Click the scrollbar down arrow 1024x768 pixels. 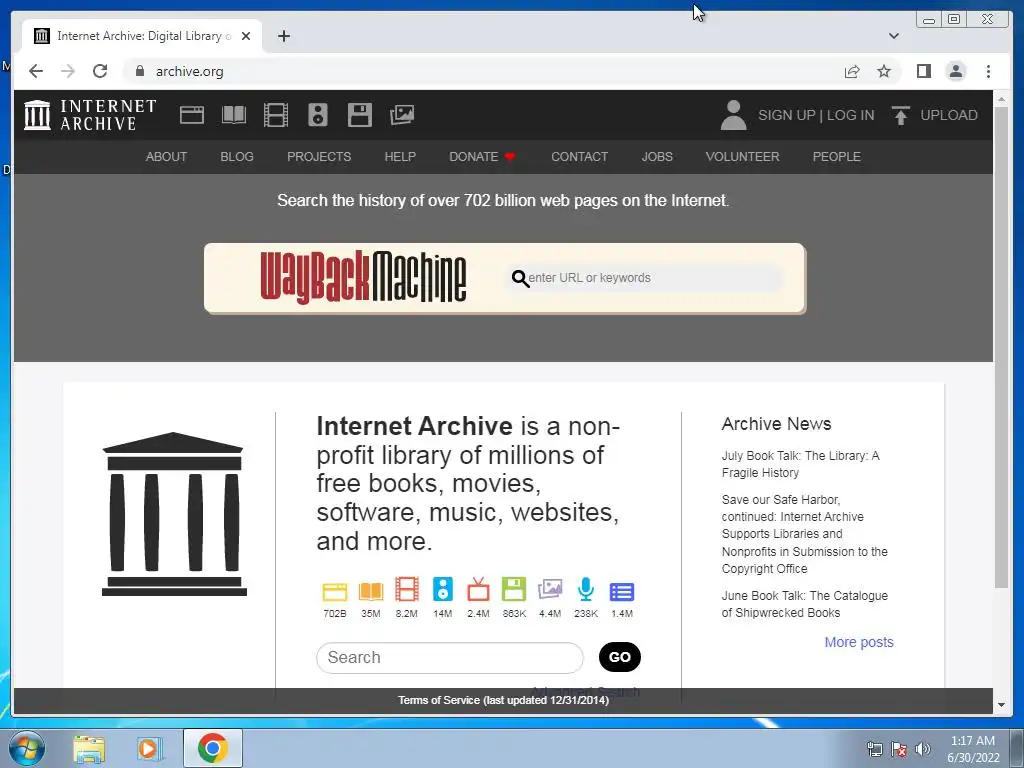click(1001, 705)
